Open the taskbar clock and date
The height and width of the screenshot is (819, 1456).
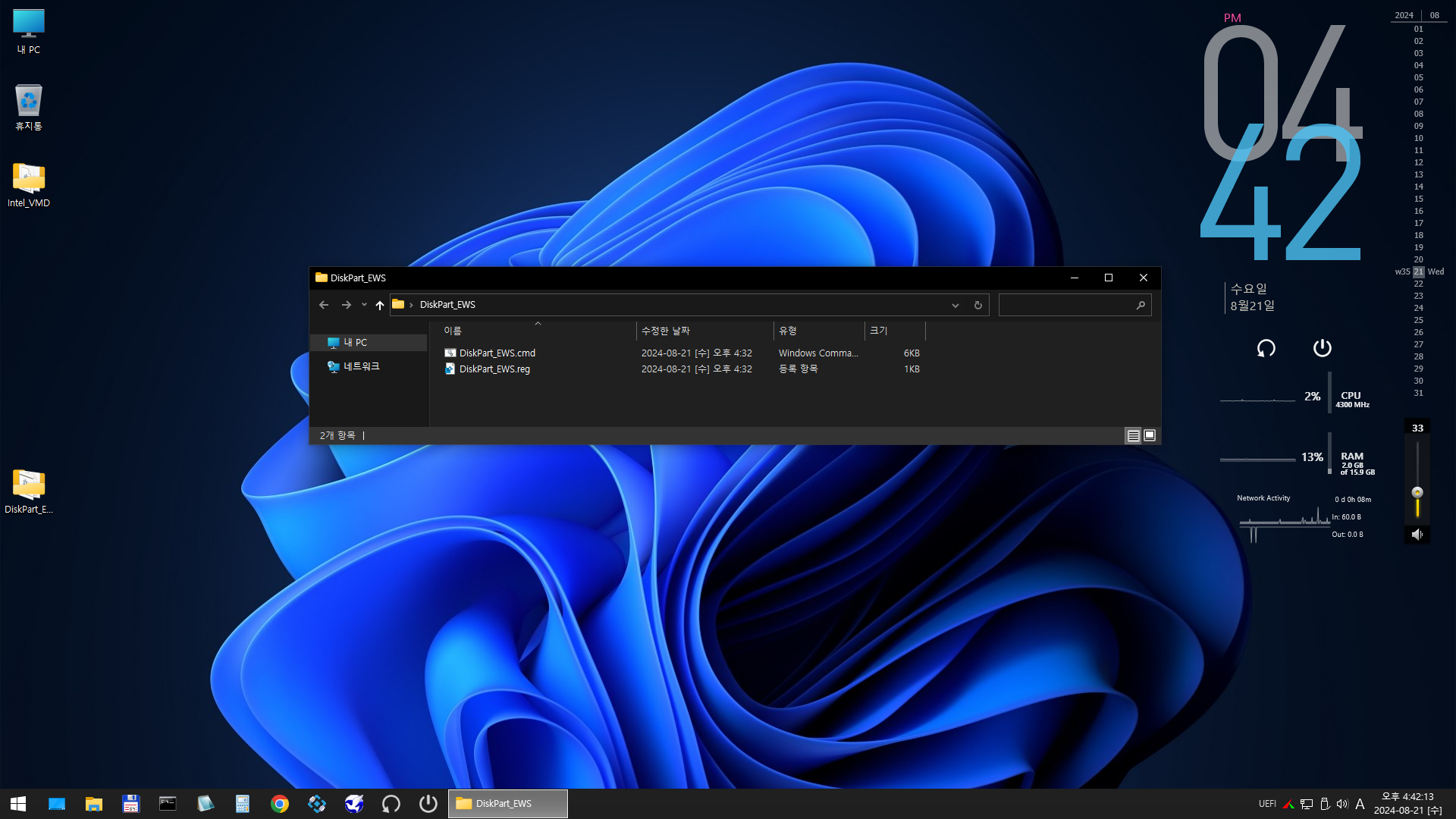(x=1408, y=804)
